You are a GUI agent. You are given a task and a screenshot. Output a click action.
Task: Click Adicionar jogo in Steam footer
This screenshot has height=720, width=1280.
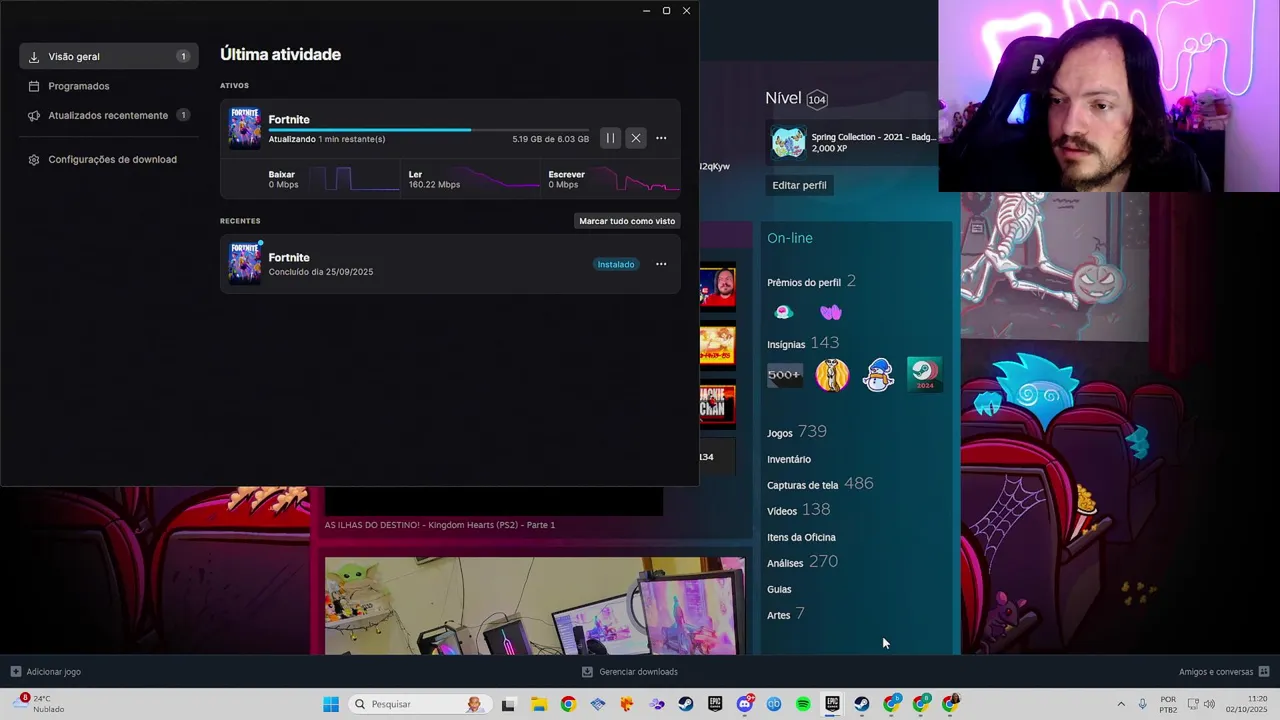tap(46, 672)
